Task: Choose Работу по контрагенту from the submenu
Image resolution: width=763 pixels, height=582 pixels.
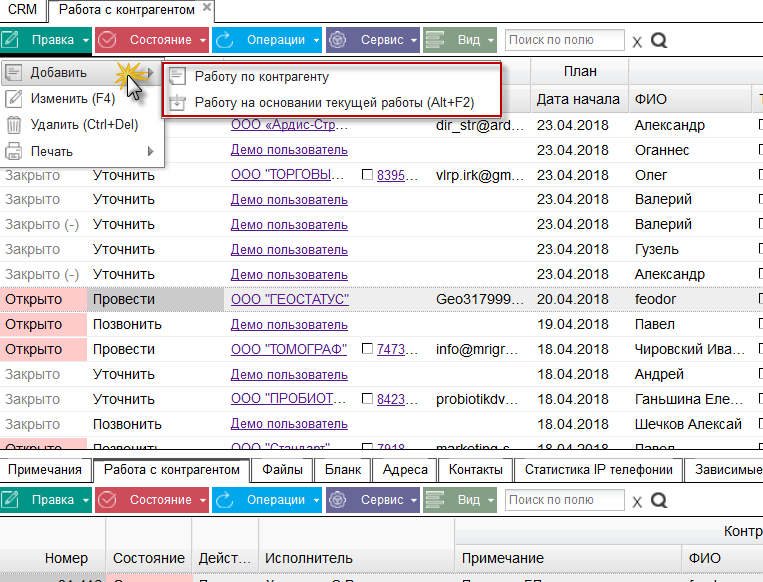Action: pyautogui.click(x=262, y=76)
